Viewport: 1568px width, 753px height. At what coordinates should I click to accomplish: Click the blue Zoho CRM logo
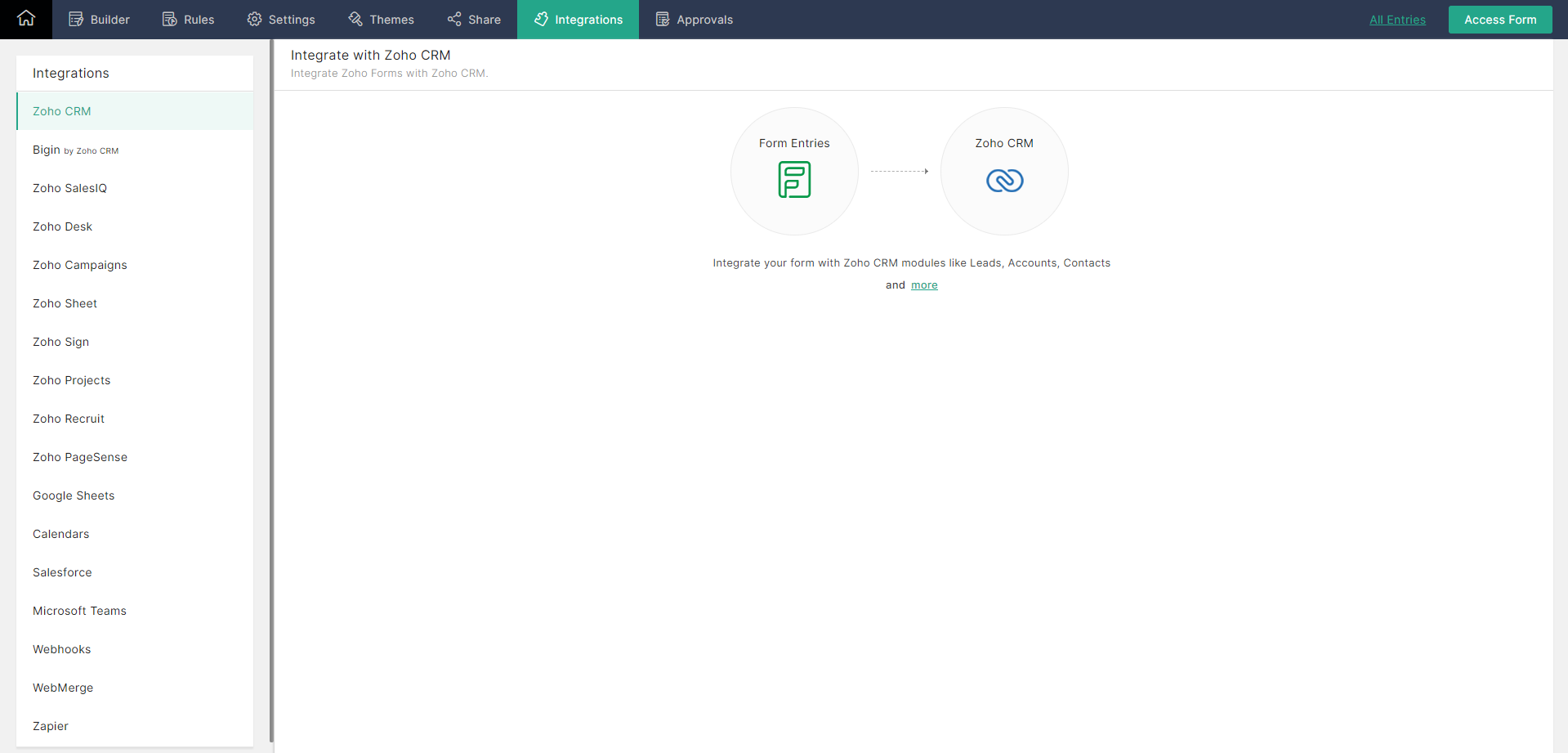click(1004, 180)
